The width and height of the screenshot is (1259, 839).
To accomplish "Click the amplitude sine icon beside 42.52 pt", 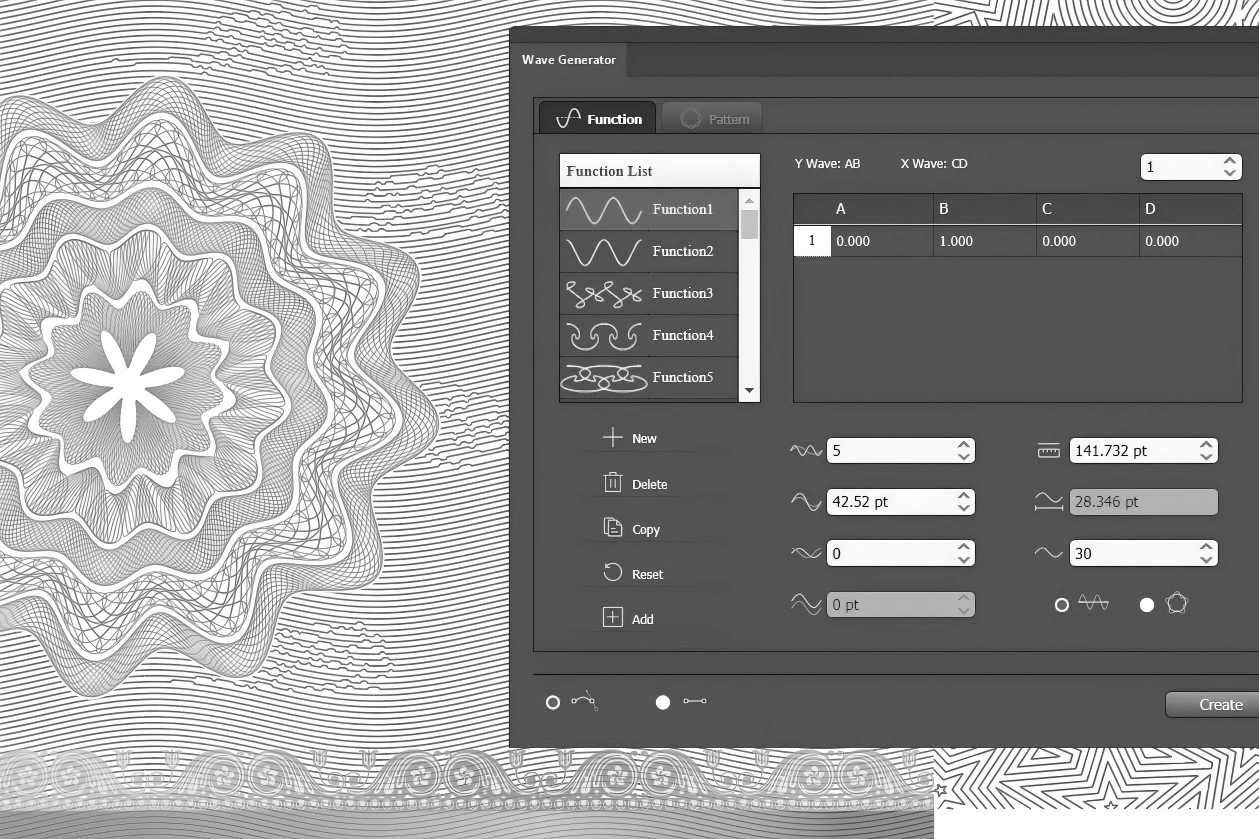I will click(x=806, y=502).
